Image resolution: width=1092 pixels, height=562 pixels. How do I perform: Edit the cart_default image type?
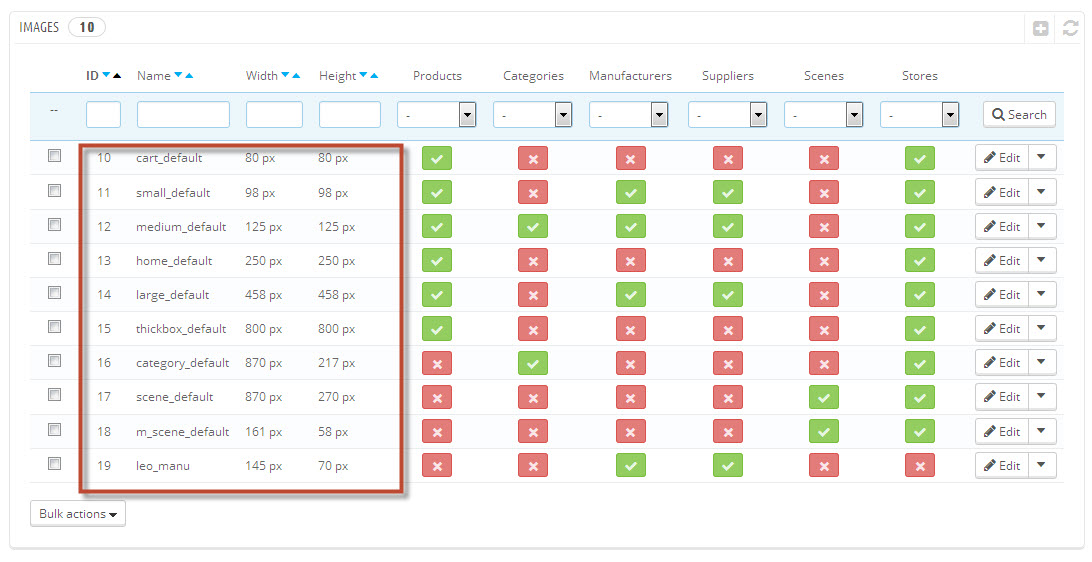tap(1002, 157)
